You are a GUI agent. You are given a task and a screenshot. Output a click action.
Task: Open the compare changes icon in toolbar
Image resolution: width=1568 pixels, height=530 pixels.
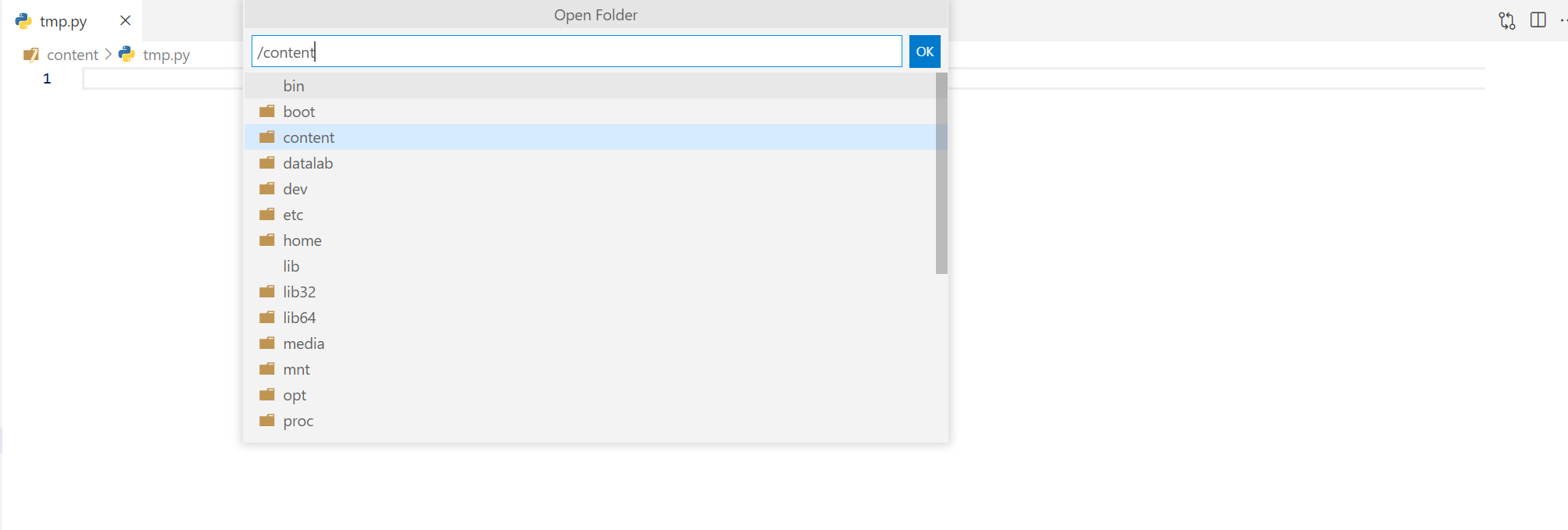[x=1507, y=20]
